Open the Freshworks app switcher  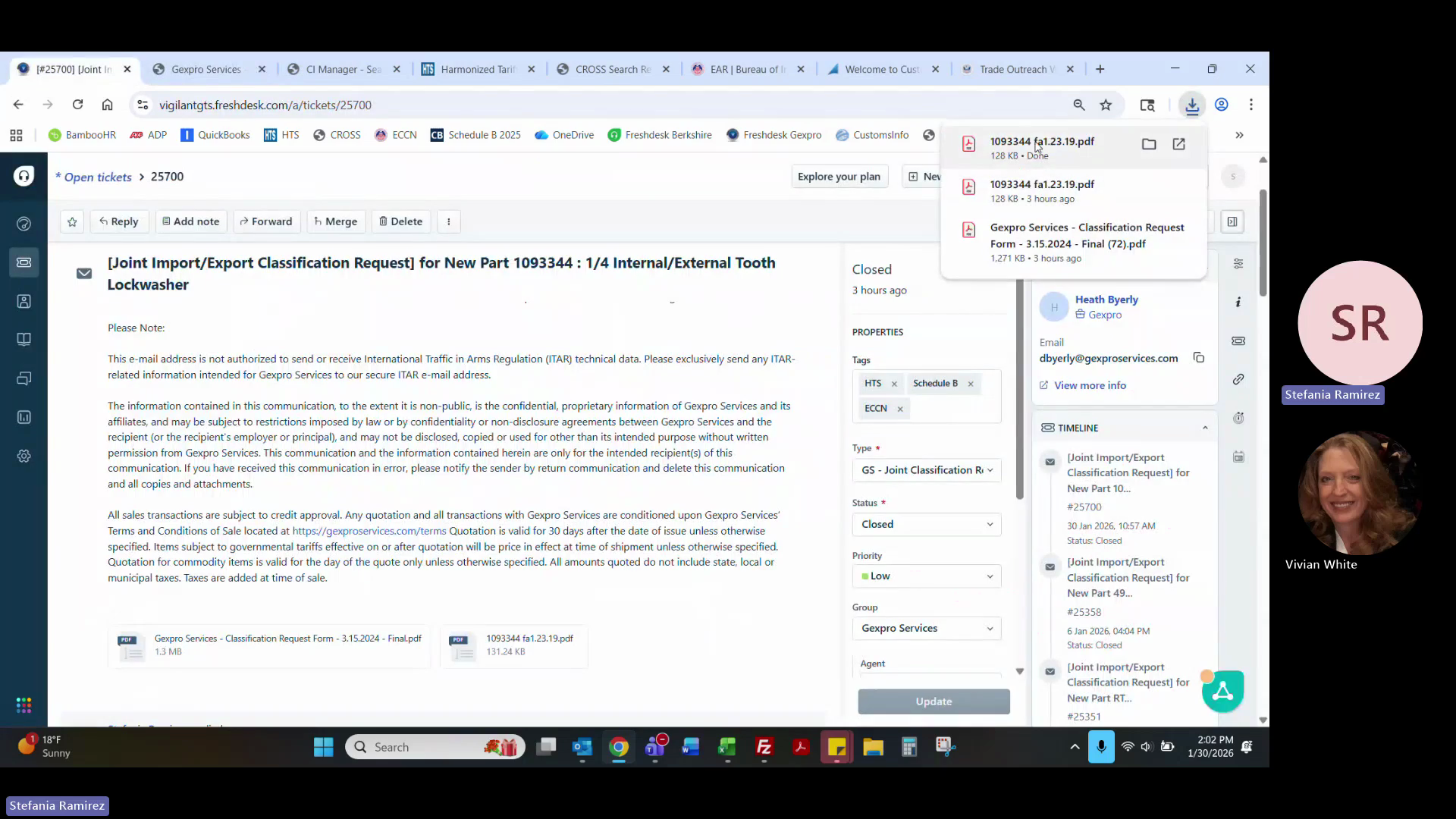pyautogui.click(x=24, y=705)
